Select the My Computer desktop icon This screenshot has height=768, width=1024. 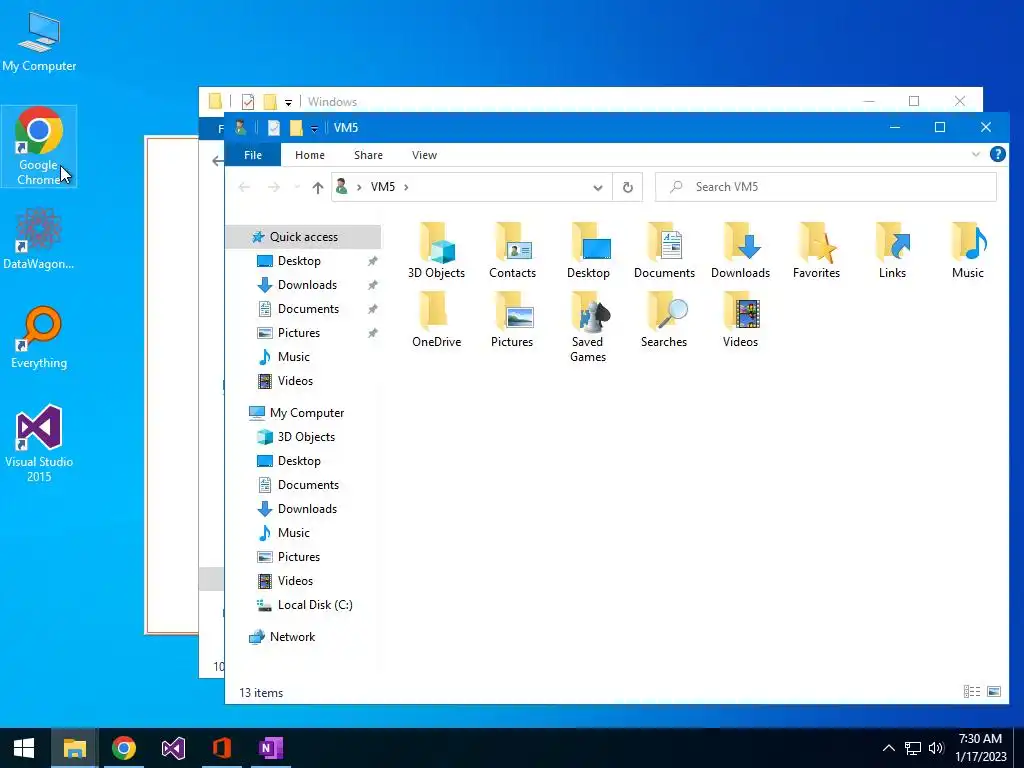[39, 40]
